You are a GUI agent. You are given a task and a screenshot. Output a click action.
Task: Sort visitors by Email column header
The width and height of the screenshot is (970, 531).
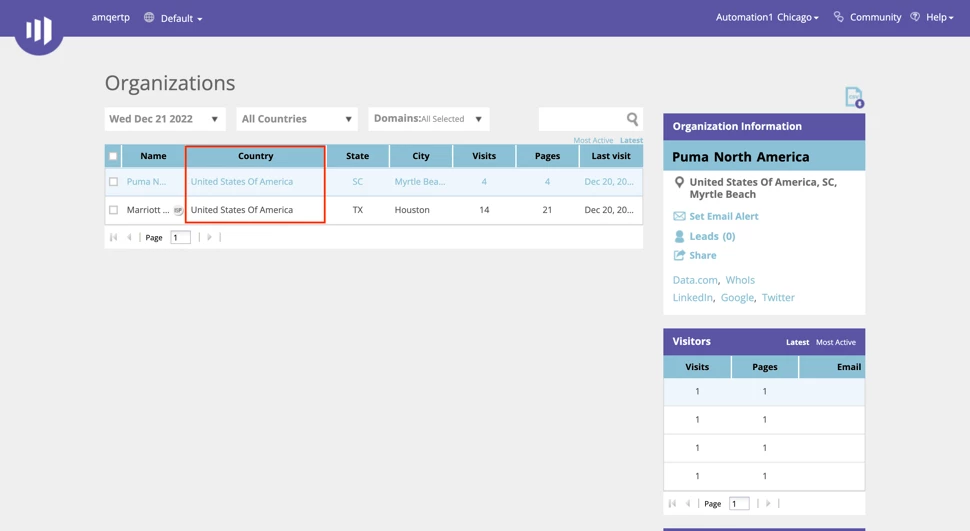tap(833, 367)
